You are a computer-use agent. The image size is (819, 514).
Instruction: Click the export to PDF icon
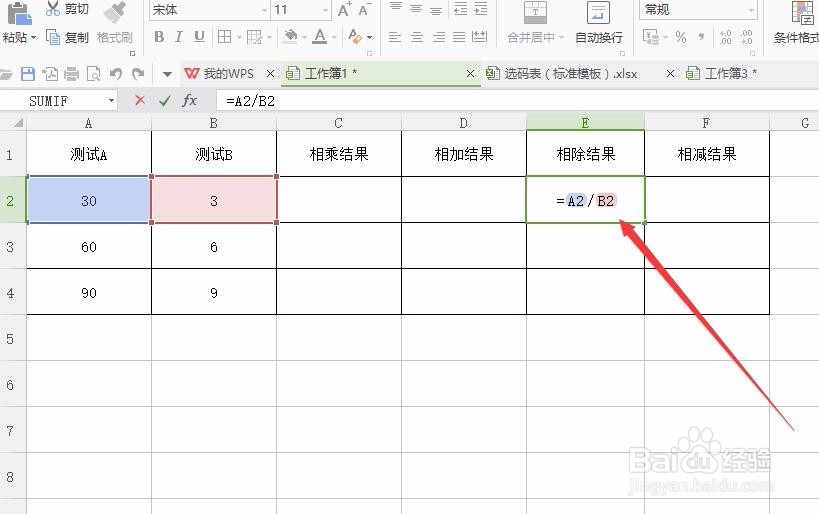[50, 74]
